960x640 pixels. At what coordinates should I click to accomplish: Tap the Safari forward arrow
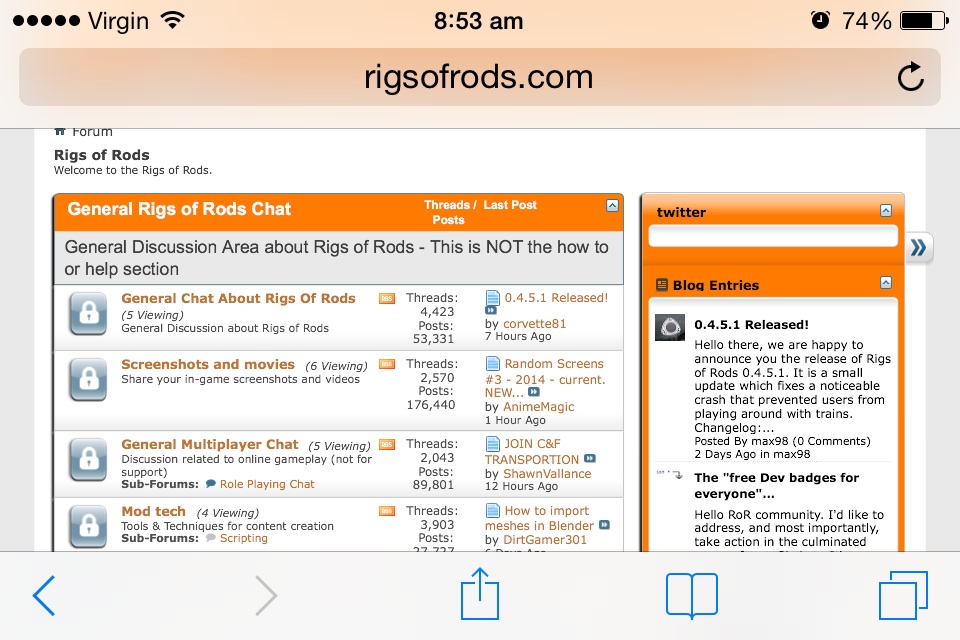[266, 595]
